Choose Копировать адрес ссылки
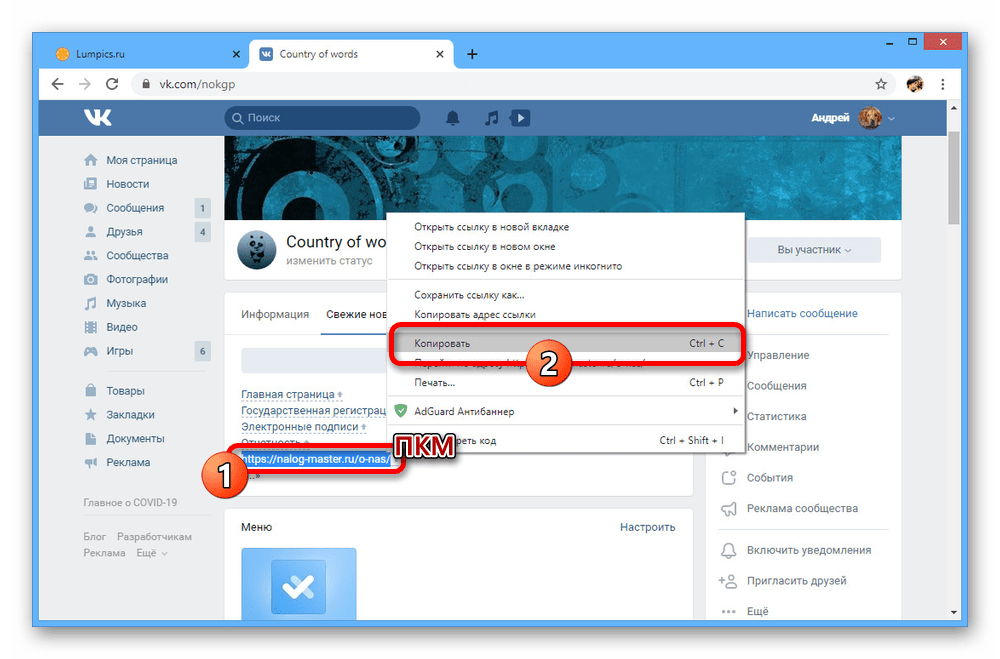 coord(474,315)
